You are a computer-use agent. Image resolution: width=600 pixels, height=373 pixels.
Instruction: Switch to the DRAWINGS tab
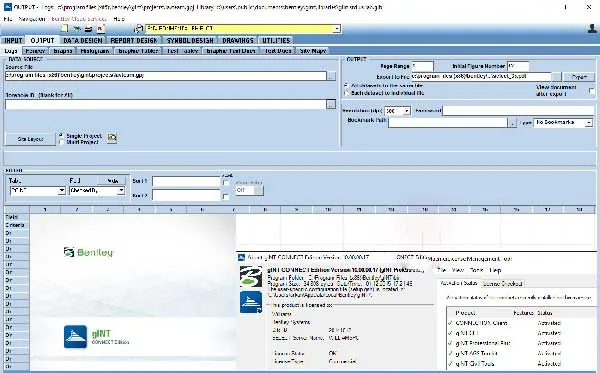238,40
